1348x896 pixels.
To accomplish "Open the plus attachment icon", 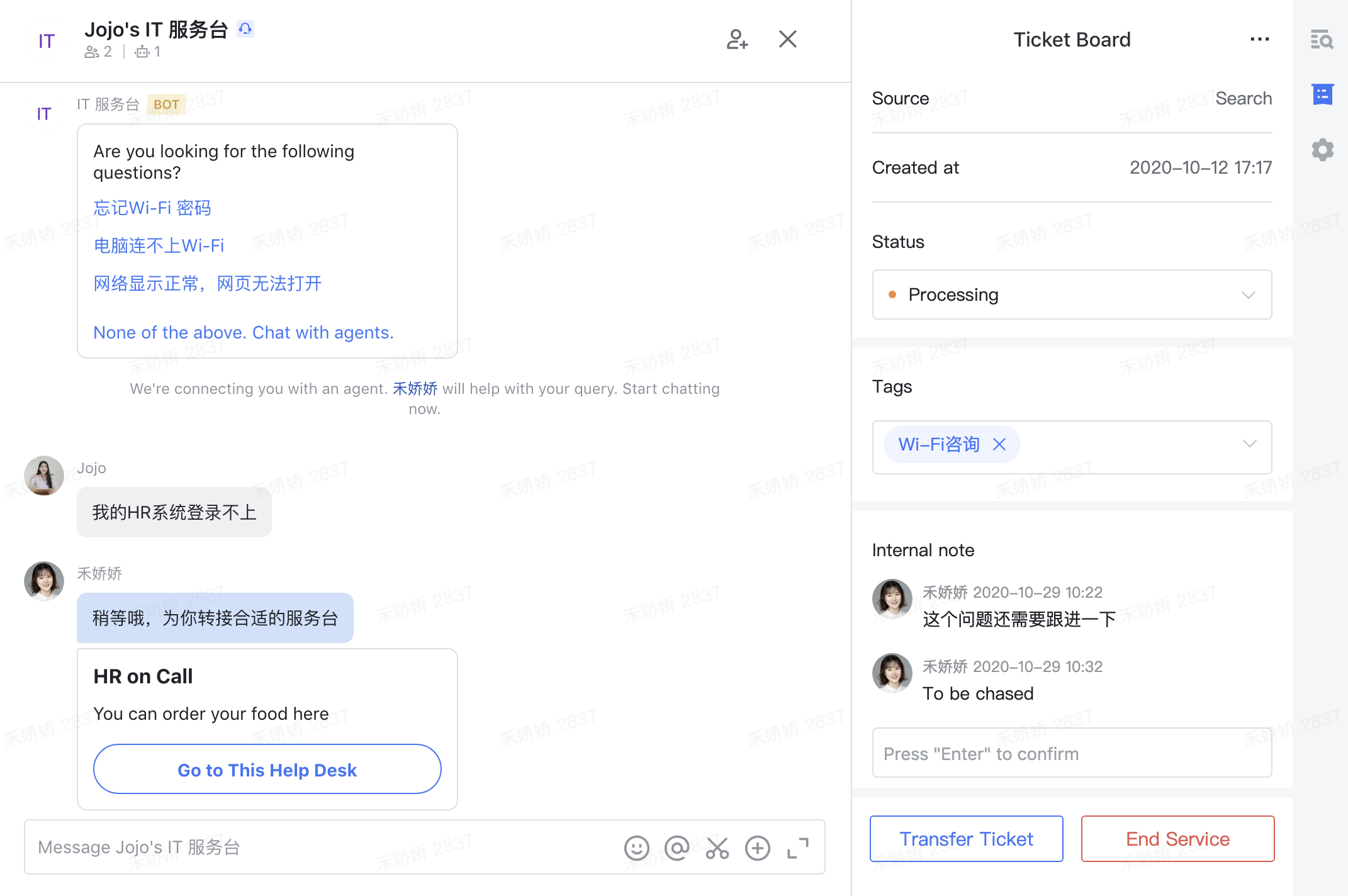I will (757, 848).
